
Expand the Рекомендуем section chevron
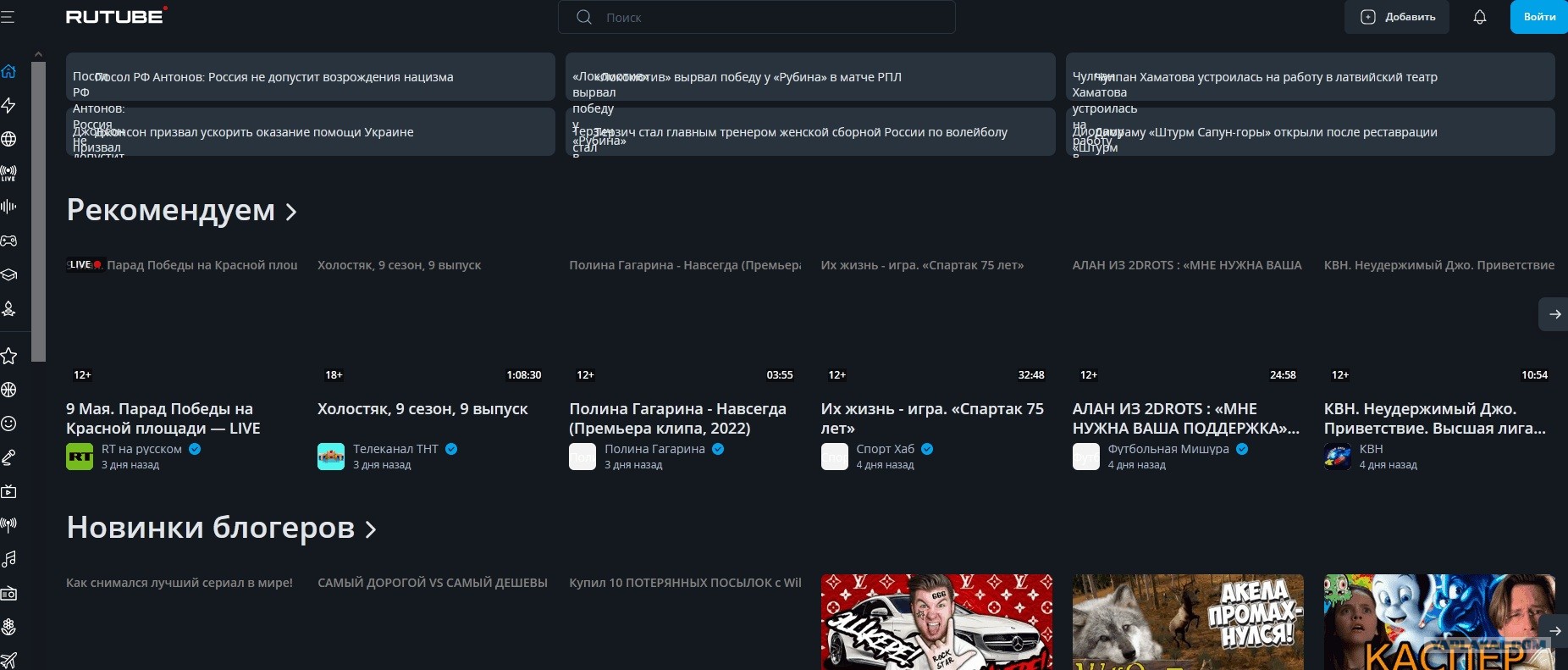pos(291,212)
